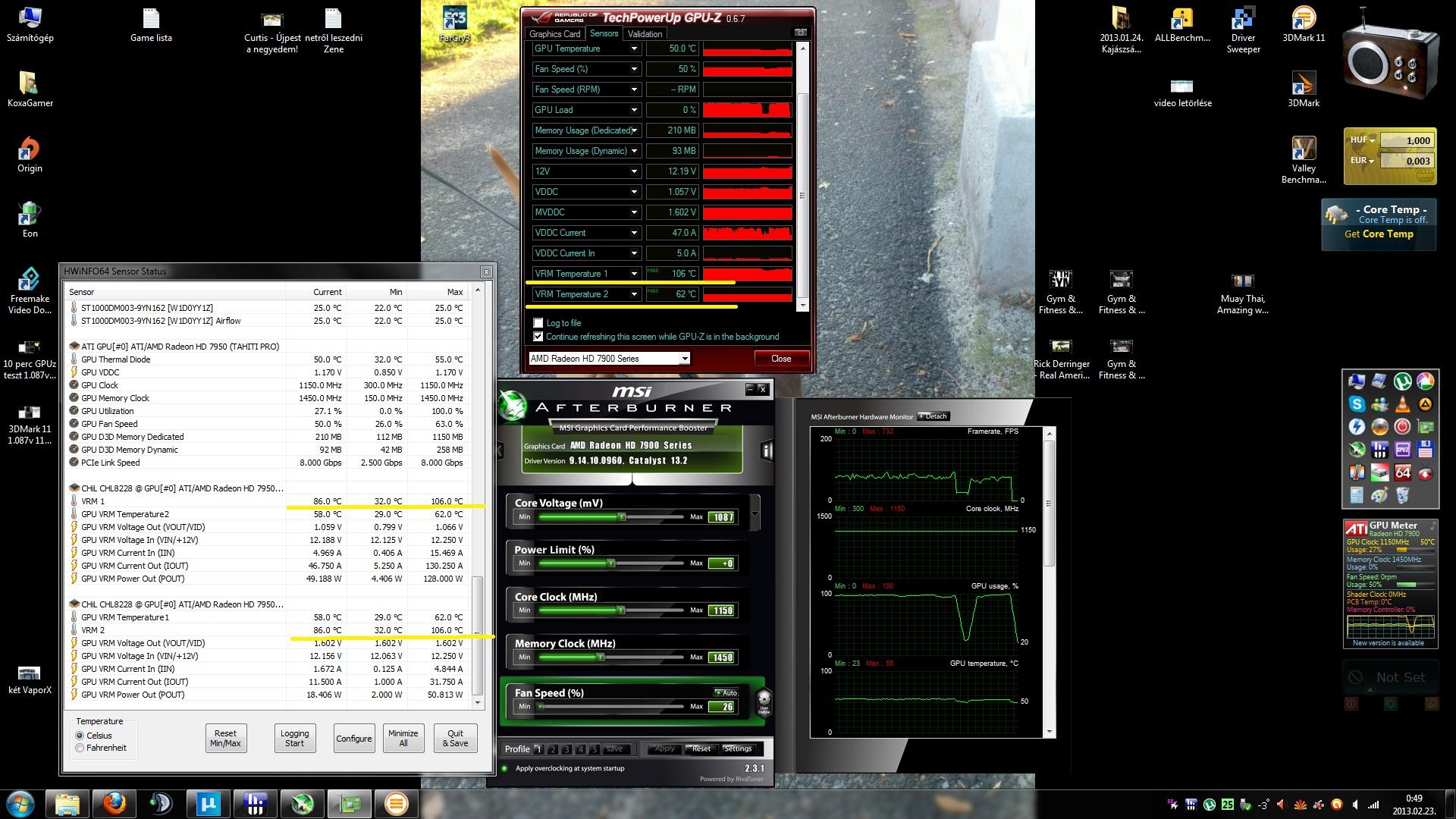The width and height of the screenshot is (1456, 819).
Task: Launch VLC cone icon in launcher gadget
Action: (1402, 404)
